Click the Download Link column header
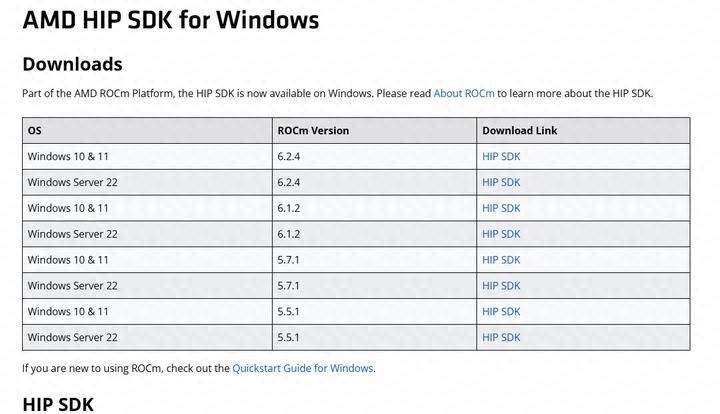 pos(519,131)
